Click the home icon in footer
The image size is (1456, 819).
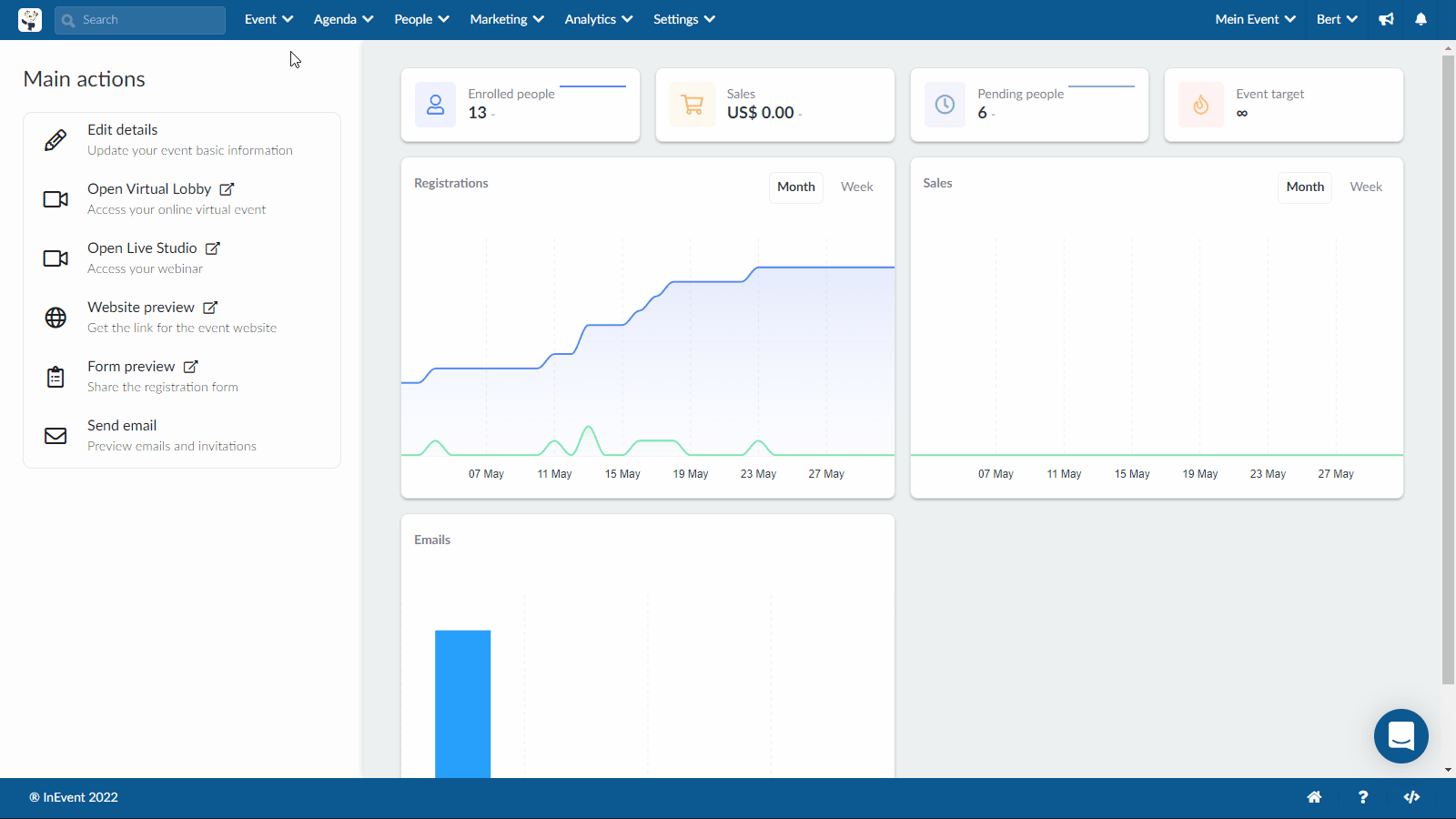tap(1314, 797)
